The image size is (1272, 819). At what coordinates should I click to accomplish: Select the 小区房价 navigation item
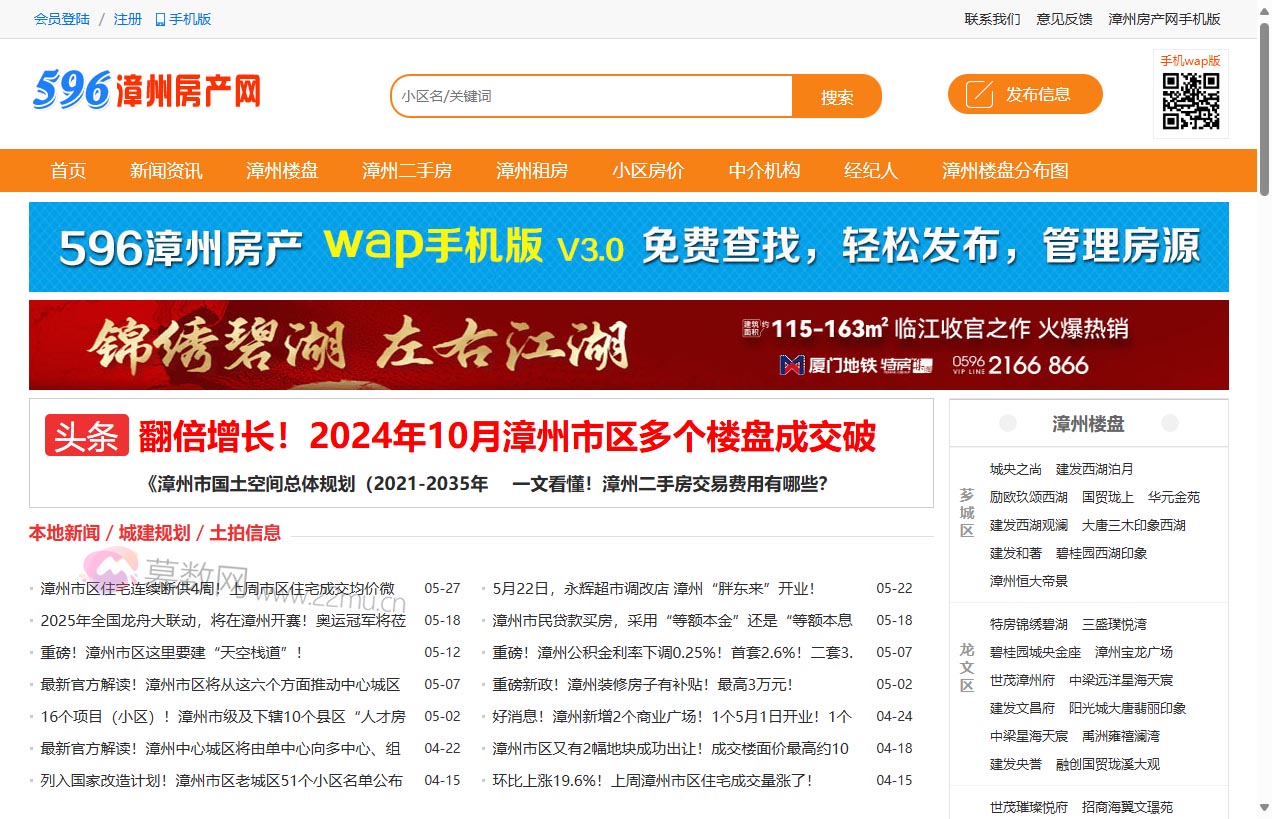click(x=648, y=170)
